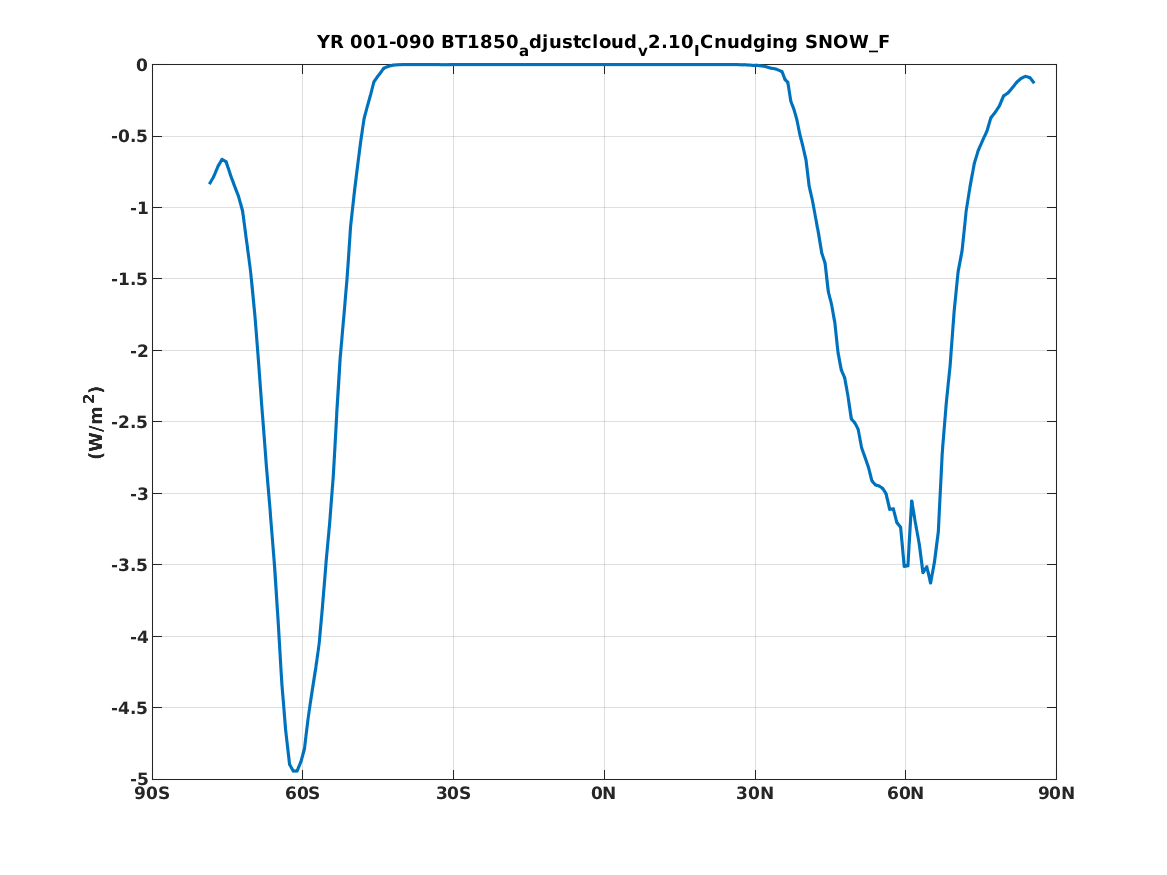Click the -4 y-axis tick label
Image resolution: width=1167 pixels, height=875 pixels.
point(139,637)
